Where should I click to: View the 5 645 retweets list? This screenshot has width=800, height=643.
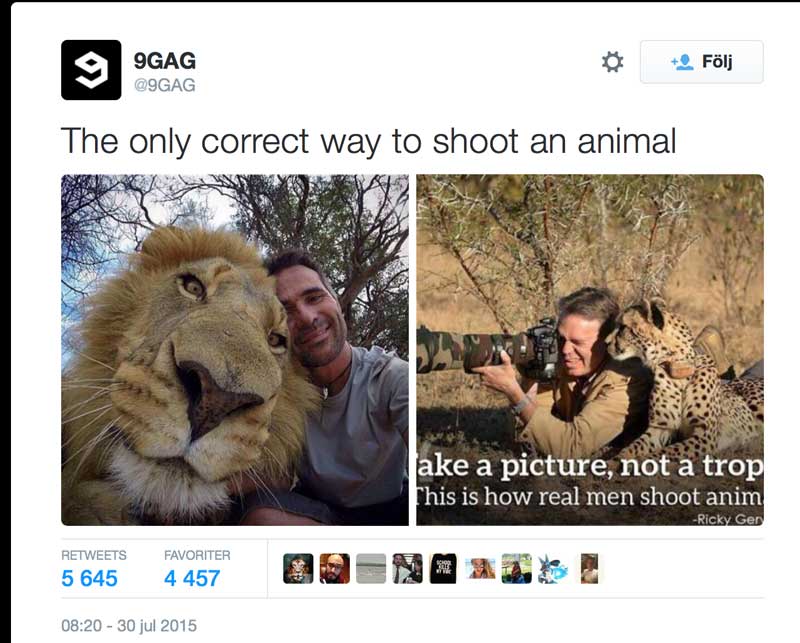point(89,577)
